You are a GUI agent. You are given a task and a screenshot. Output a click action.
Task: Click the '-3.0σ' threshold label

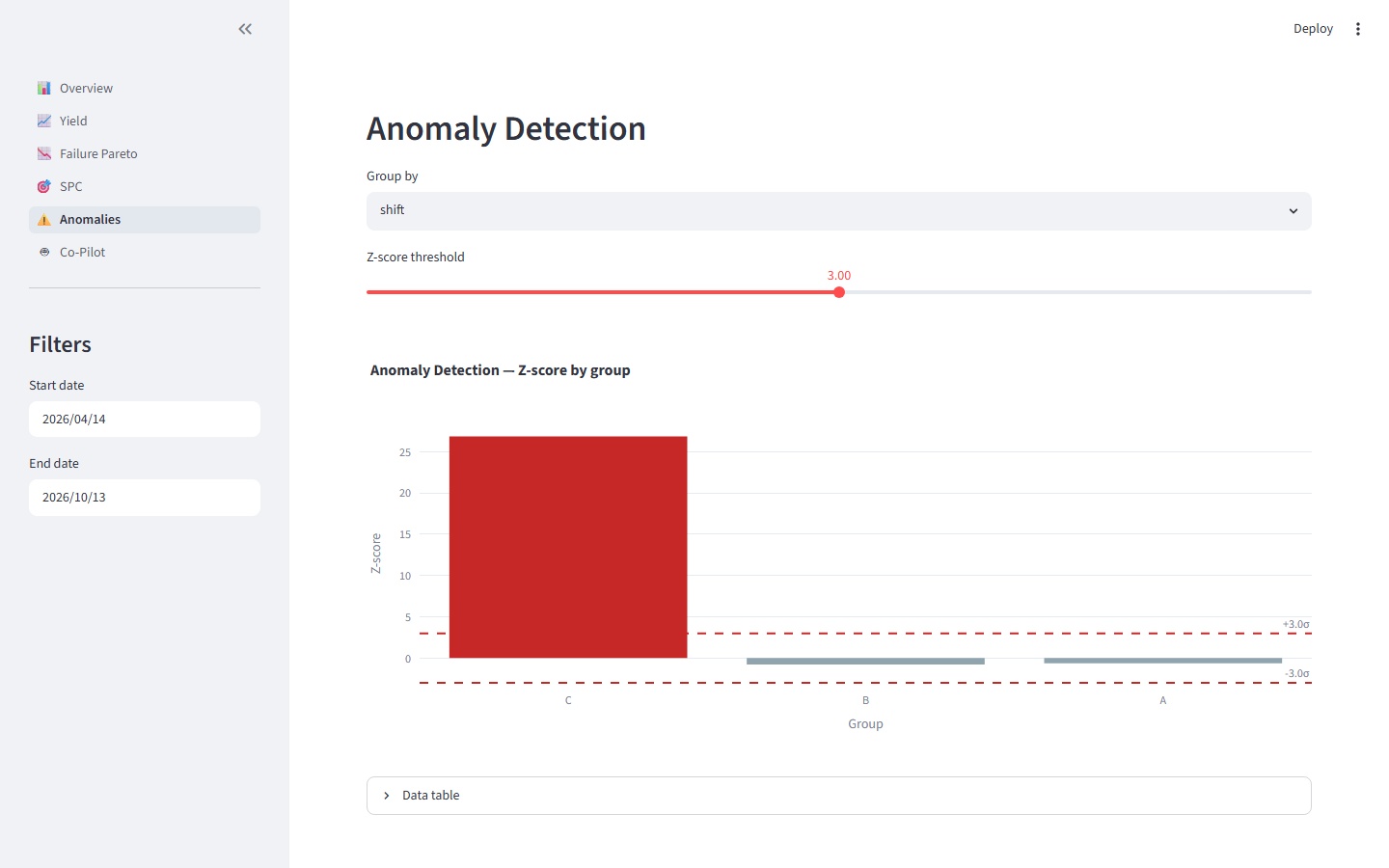(x=1296, y=673)
